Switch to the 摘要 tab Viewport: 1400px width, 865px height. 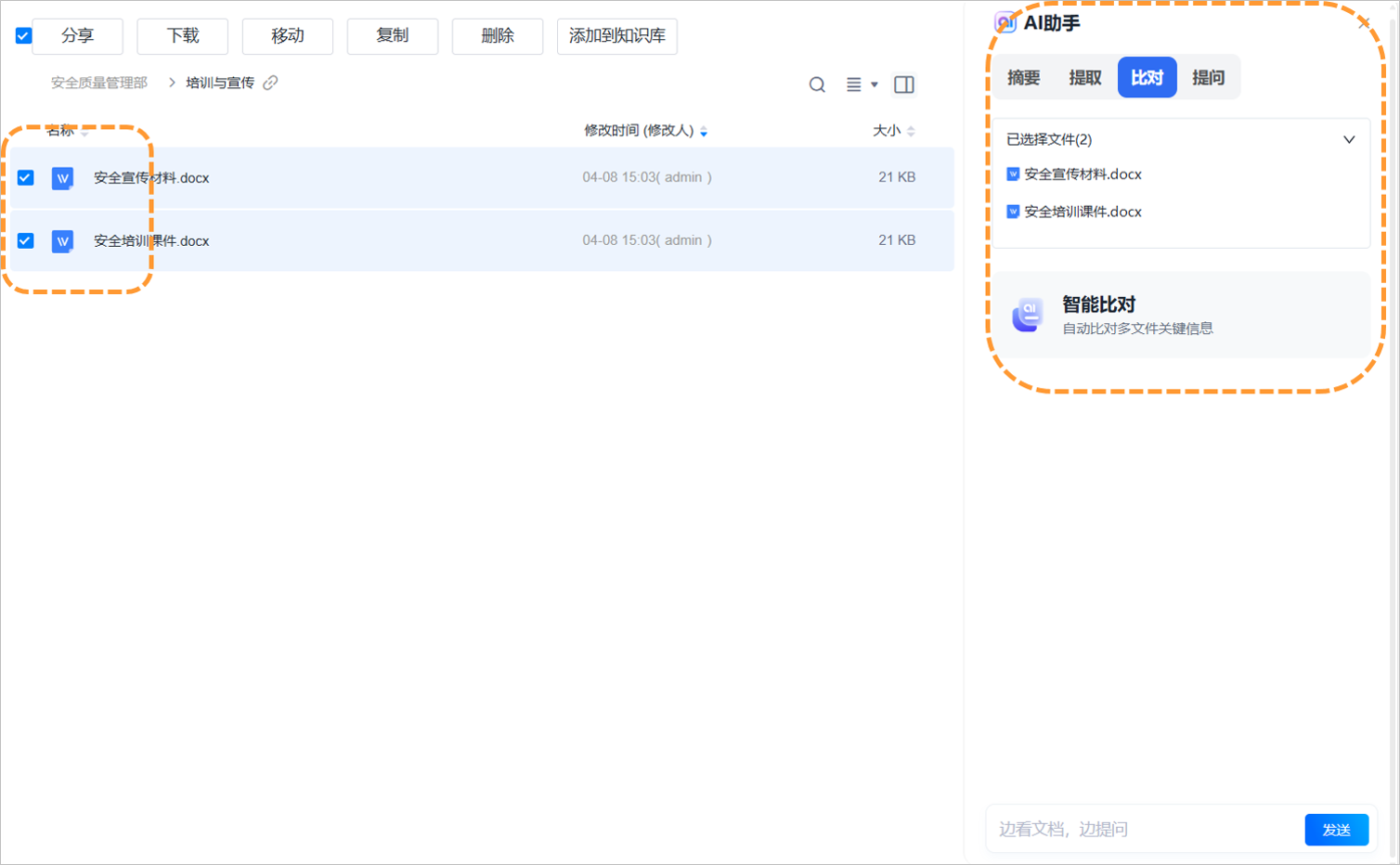pos(1023,78)
